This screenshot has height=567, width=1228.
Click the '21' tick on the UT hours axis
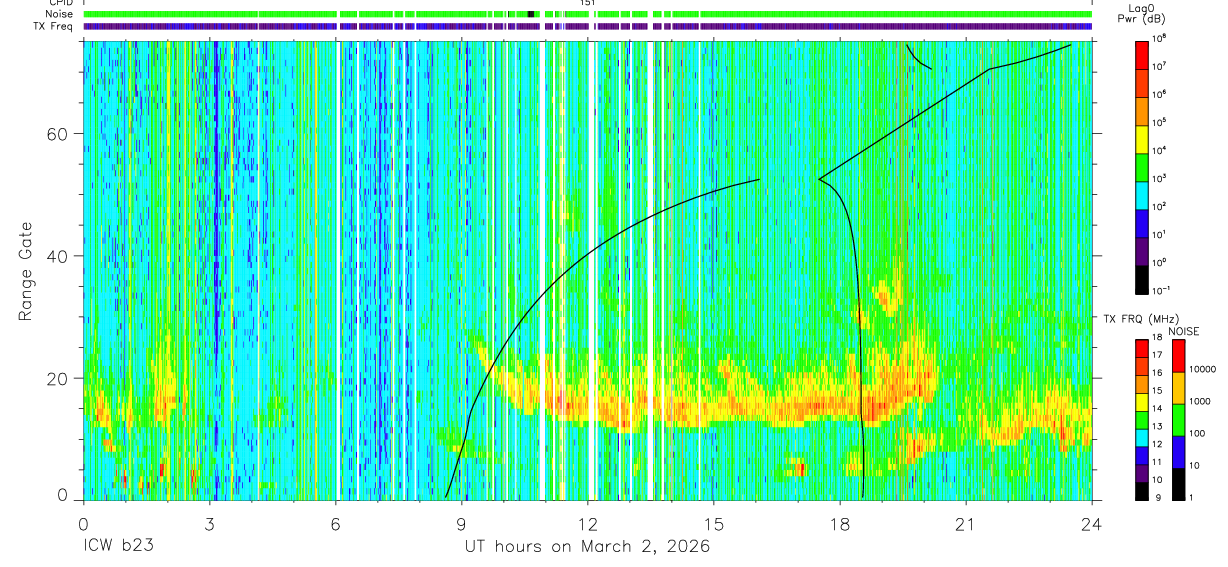tap(965, 523)
